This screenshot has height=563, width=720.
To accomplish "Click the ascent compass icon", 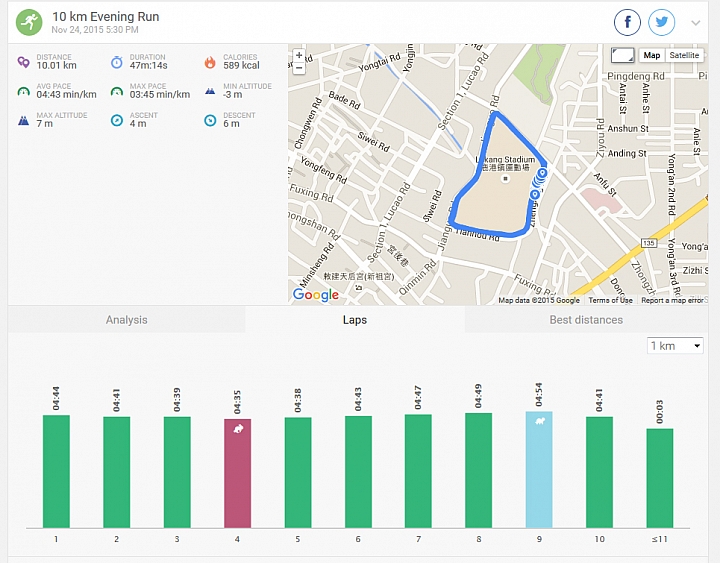I will click(117, 120).
